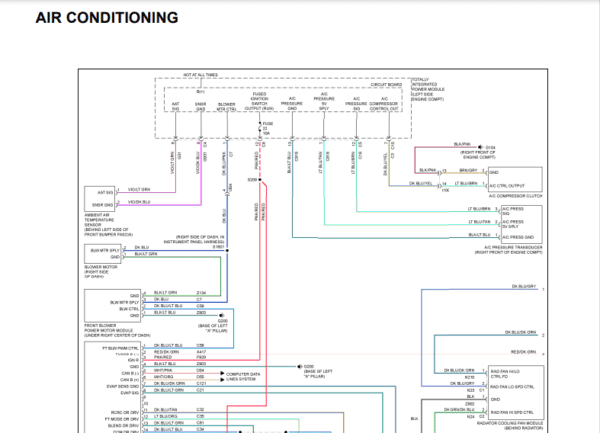
Task: Click the "C21" circuit code
Action: pyautogui.click(x=201, y=390)
